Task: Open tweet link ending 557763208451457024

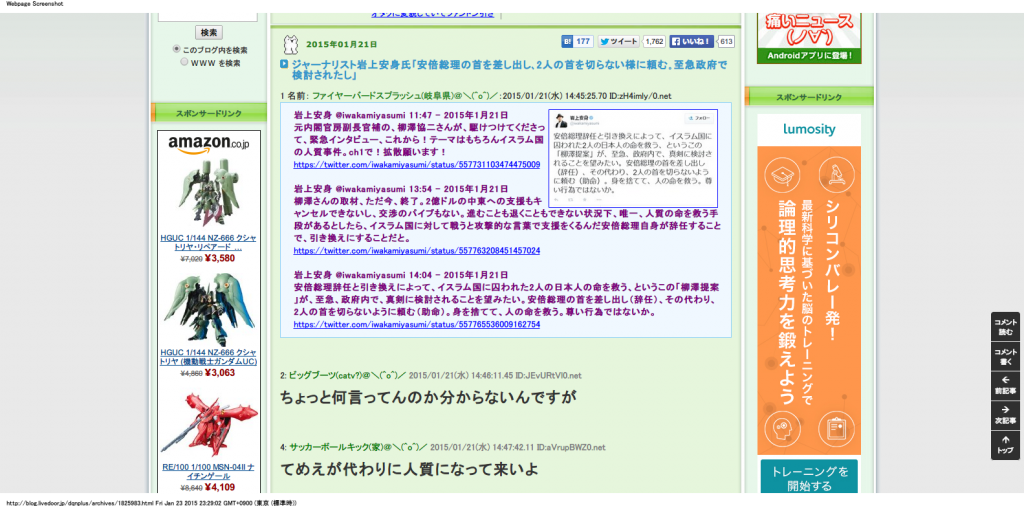Action: (417, 250)
